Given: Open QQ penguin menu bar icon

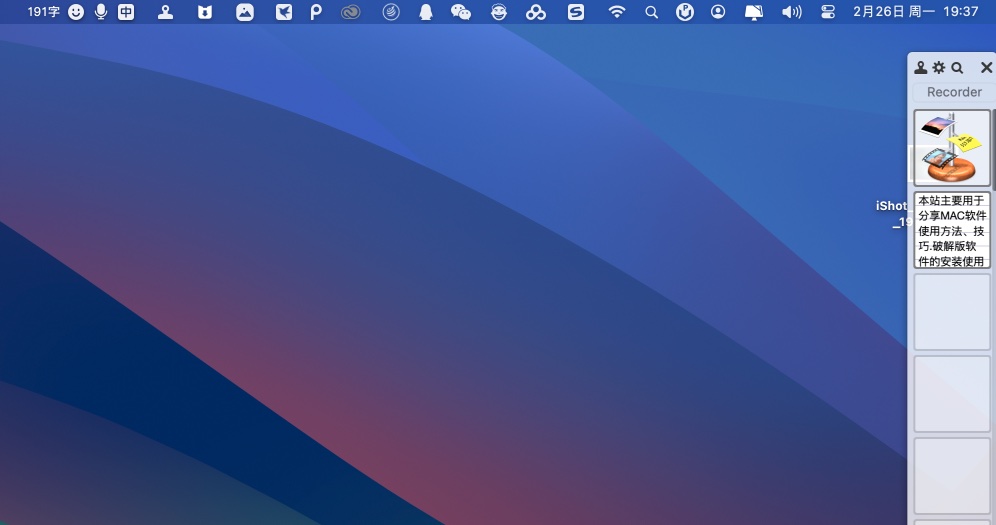Looking at the screenshot, I should coord(426,12).
